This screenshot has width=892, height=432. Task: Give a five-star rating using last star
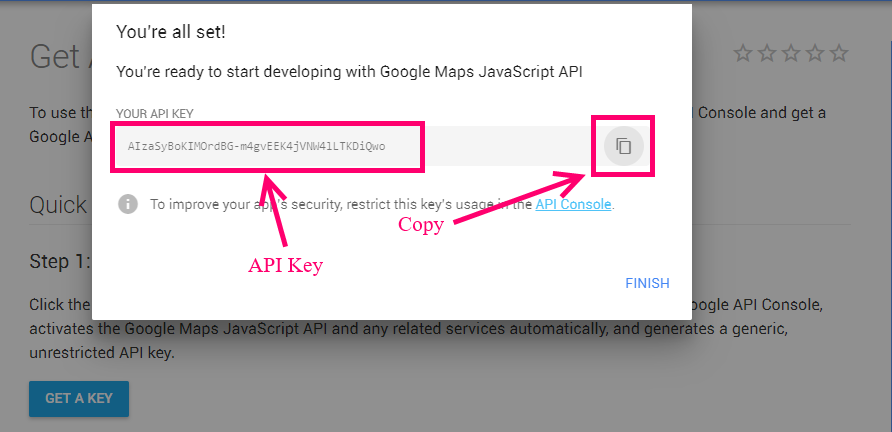839,54
